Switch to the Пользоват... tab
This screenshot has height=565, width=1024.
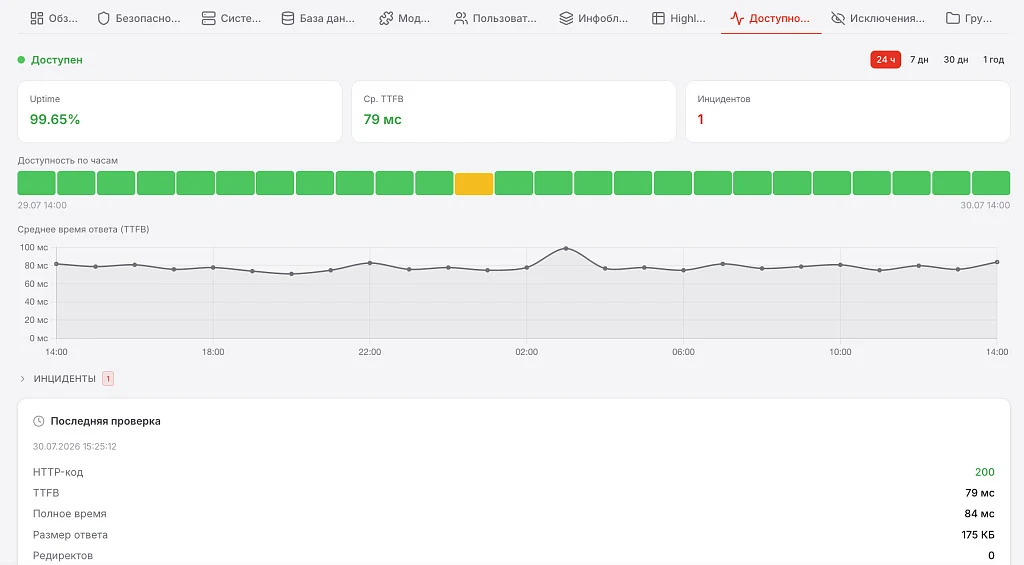(x=495, y=18)
